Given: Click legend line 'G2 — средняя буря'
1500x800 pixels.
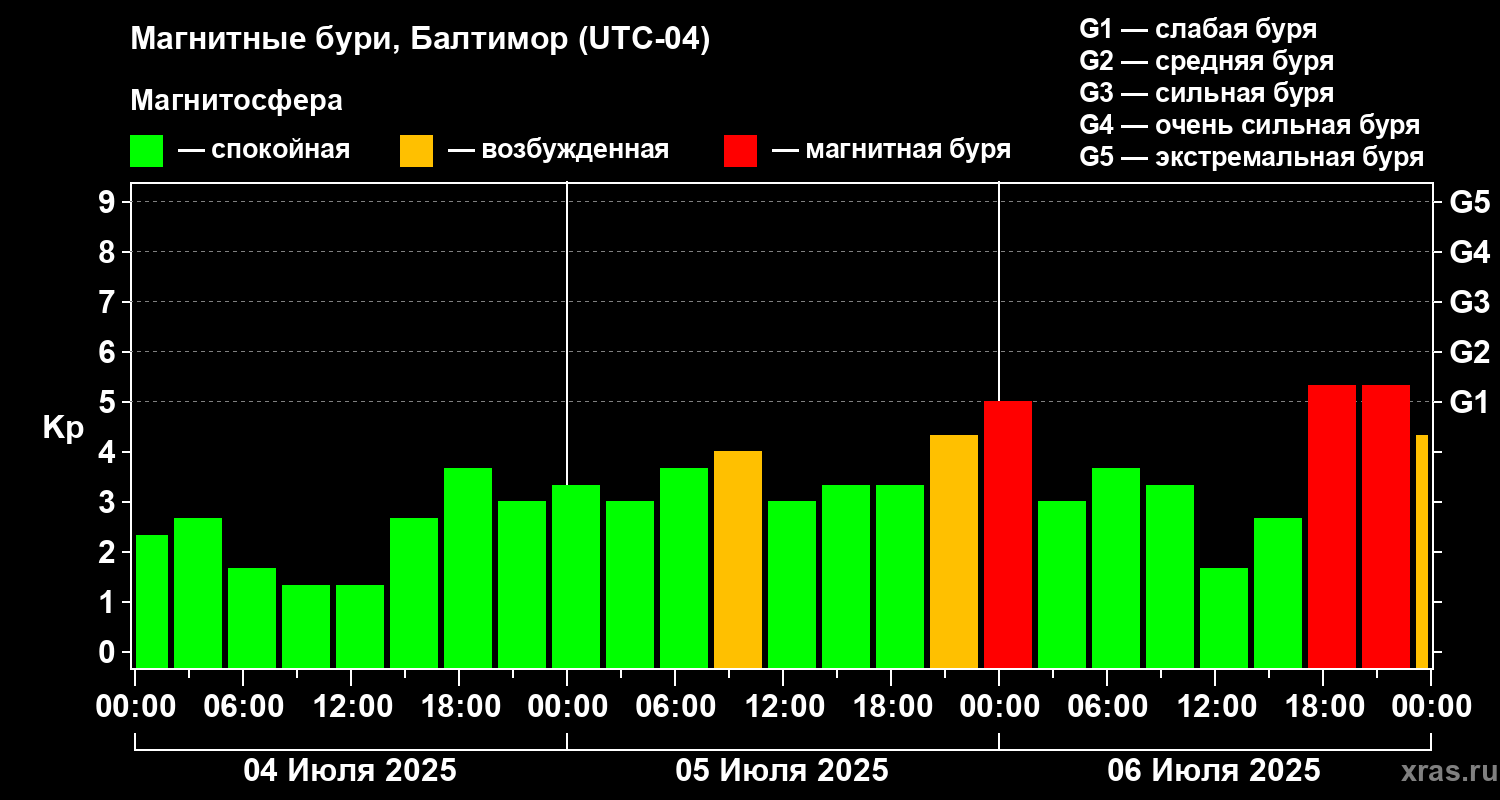Looking at the screenshot, I should click(x=1207, y=61).
